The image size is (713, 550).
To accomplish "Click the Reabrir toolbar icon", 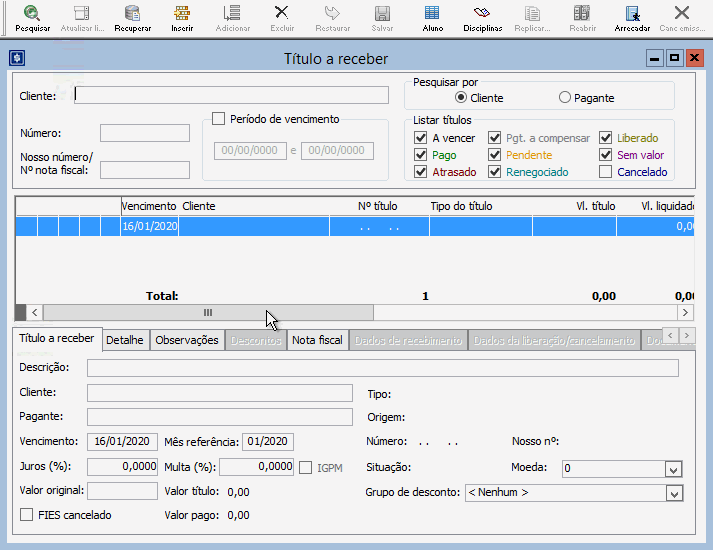I will tap(582, 16).
